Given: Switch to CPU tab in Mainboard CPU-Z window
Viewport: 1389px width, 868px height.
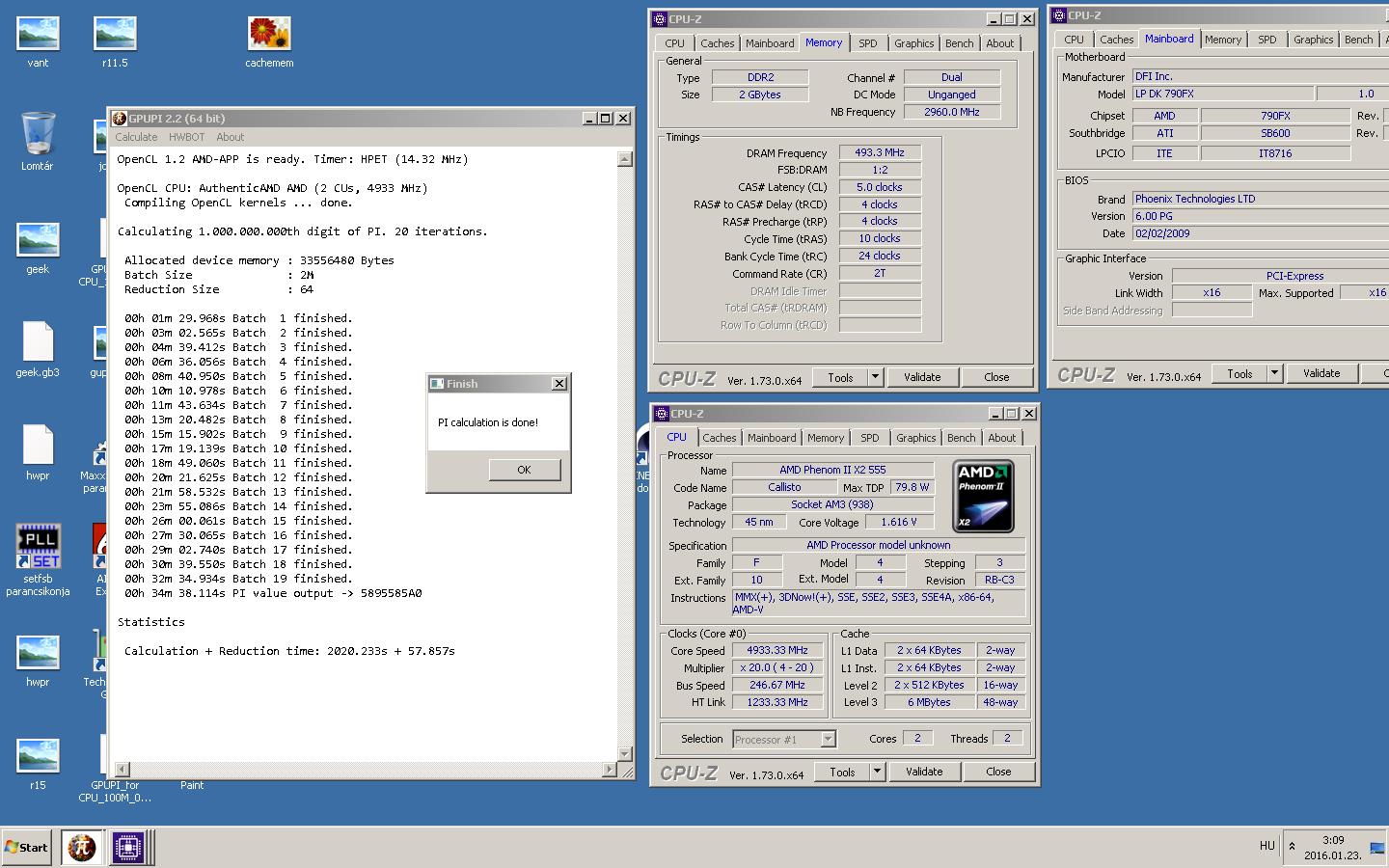Looking at the screenshot, I should point(1074,40).
